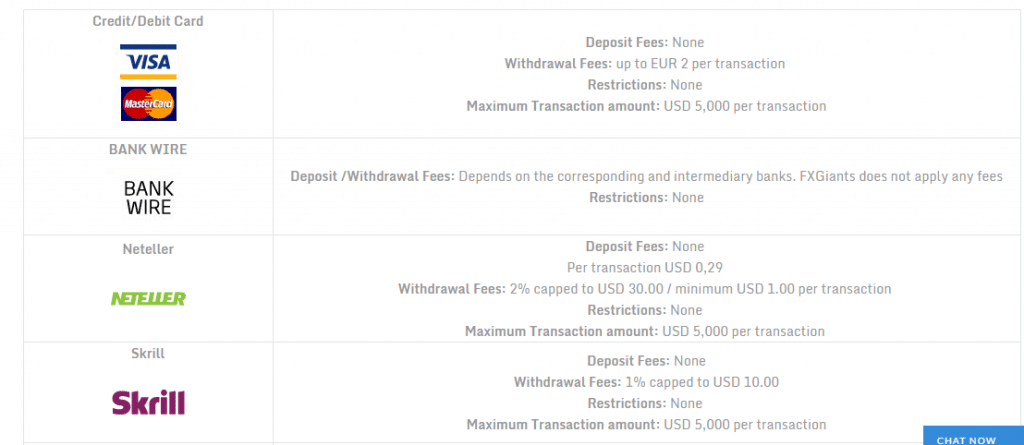Viewport: 1024px width, 445px height.
Task: Click Skrill's 1% capped withdrawal fees line
Action: pos(647,382)
